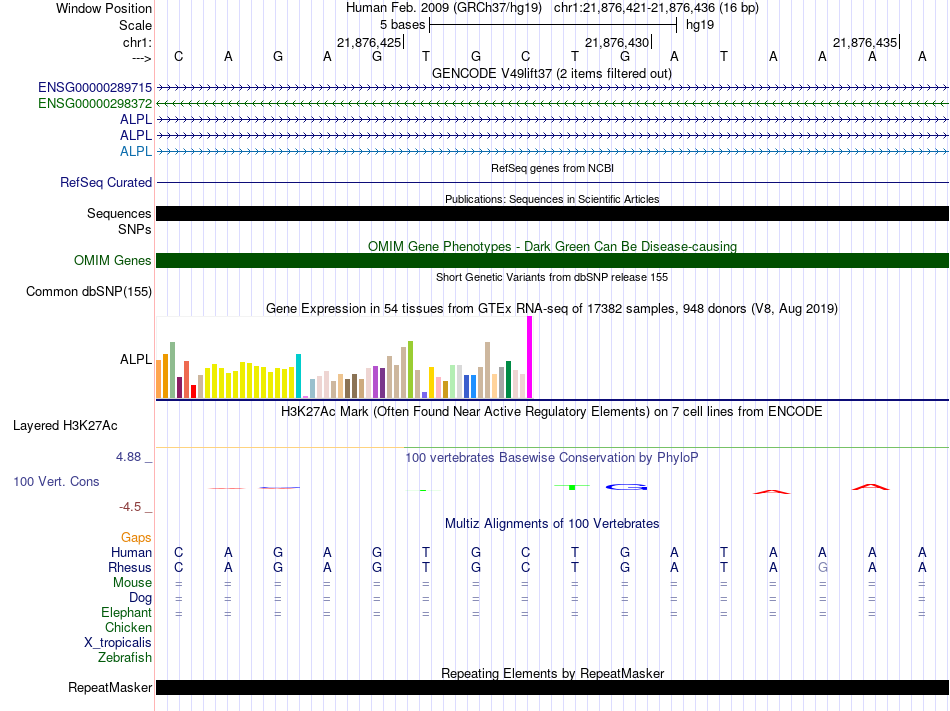Open the green ENSG00000298372 gene label
The image size is (950, 711).
[95, 104]
